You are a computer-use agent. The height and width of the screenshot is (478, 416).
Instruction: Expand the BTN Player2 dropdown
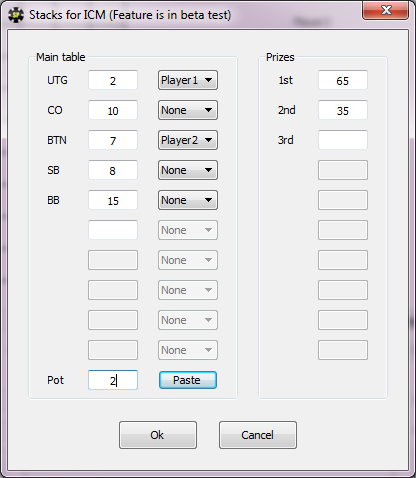pos(188,140)
